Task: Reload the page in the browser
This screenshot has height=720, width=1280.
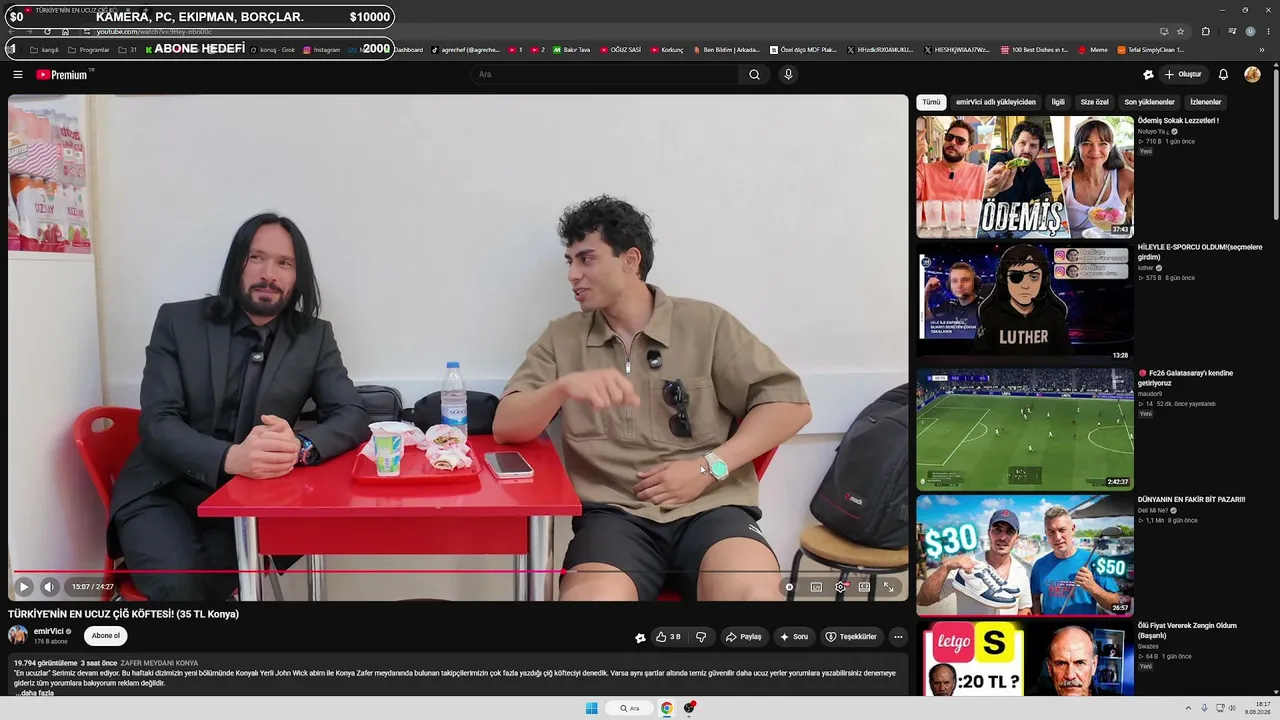Action: (x=47, y=31)
